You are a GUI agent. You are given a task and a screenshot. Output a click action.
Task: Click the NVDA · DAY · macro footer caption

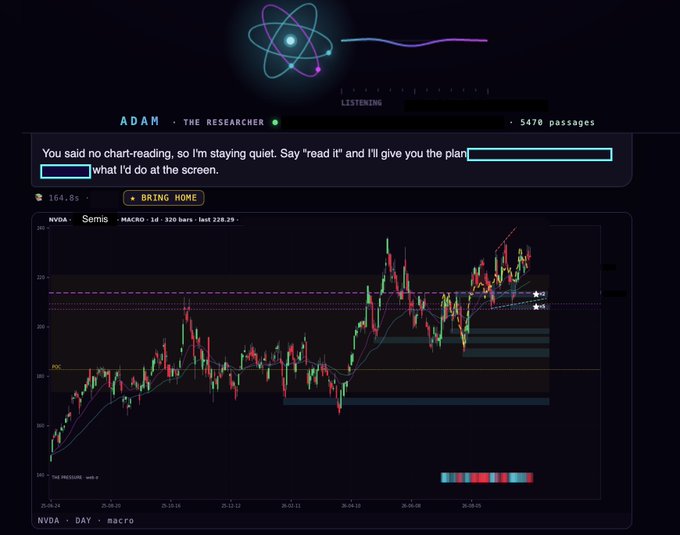(x=86, y=520)
